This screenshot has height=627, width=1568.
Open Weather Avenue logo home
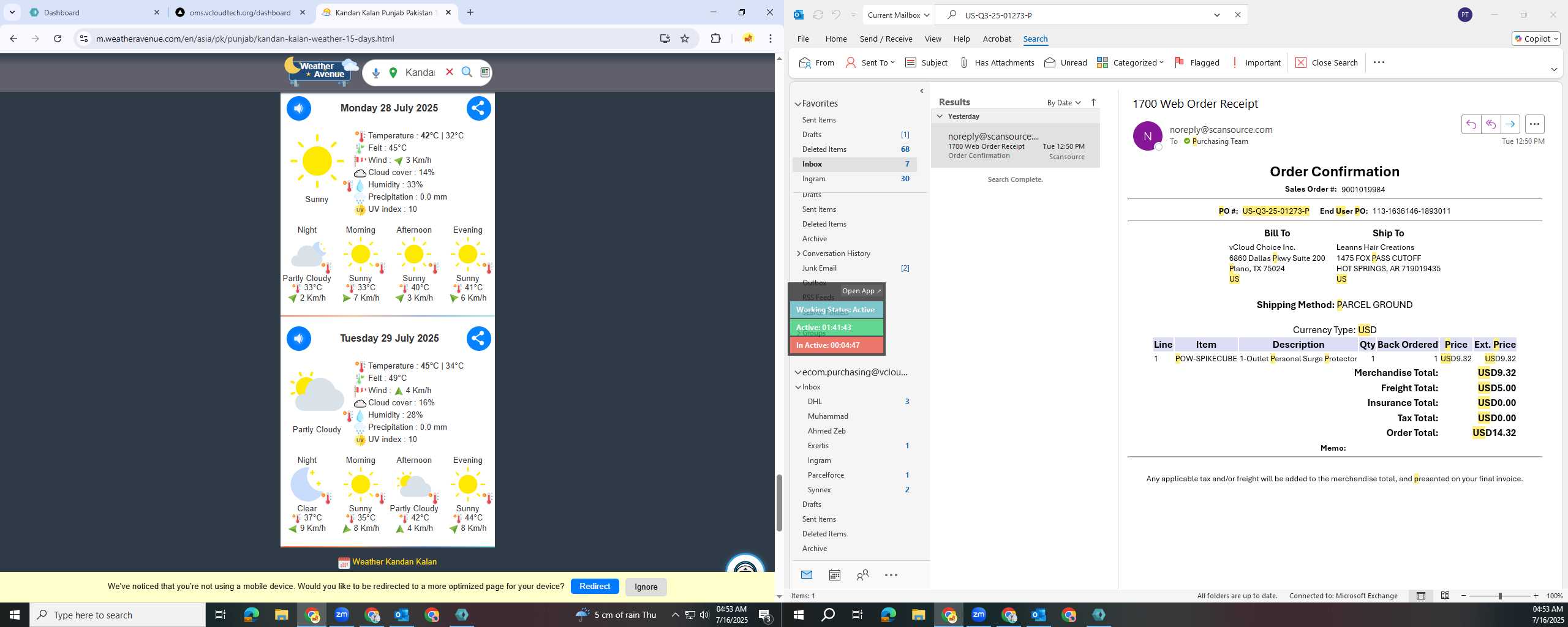click(321, 71)
